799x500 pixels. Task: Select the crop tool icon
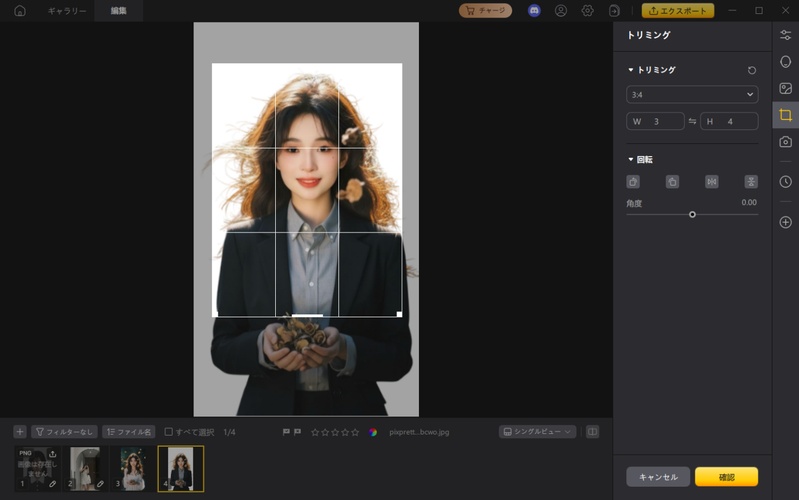pyautogui.click(x=785, y=115)
